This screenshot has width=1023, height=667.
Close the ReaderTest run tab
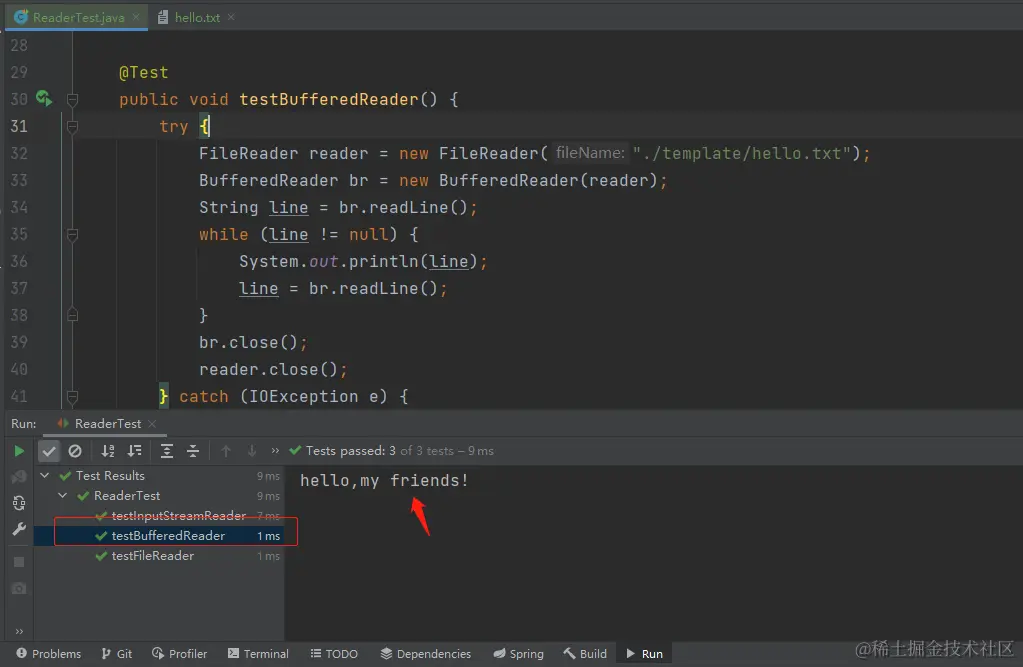(152, 424)
